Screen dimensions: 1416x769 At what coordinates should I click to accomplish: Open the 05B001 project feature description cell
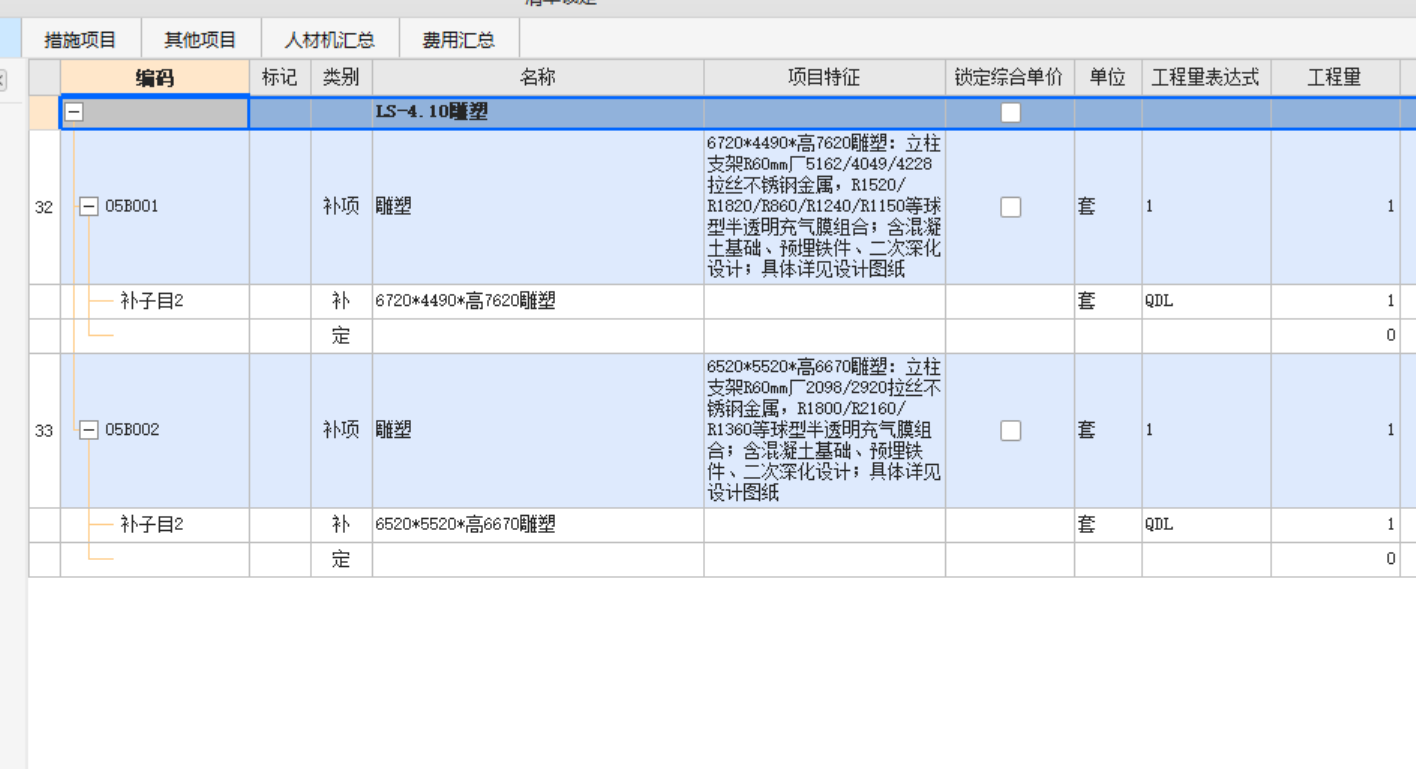click(x=825, y=207)
